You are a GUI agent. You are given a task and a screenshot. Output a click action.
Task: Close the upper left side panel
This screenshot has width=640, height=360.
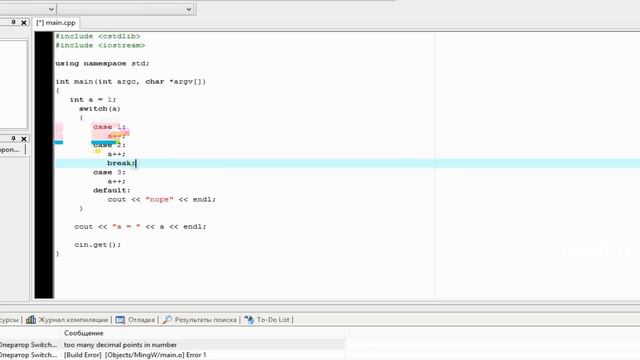coord(24,22)
